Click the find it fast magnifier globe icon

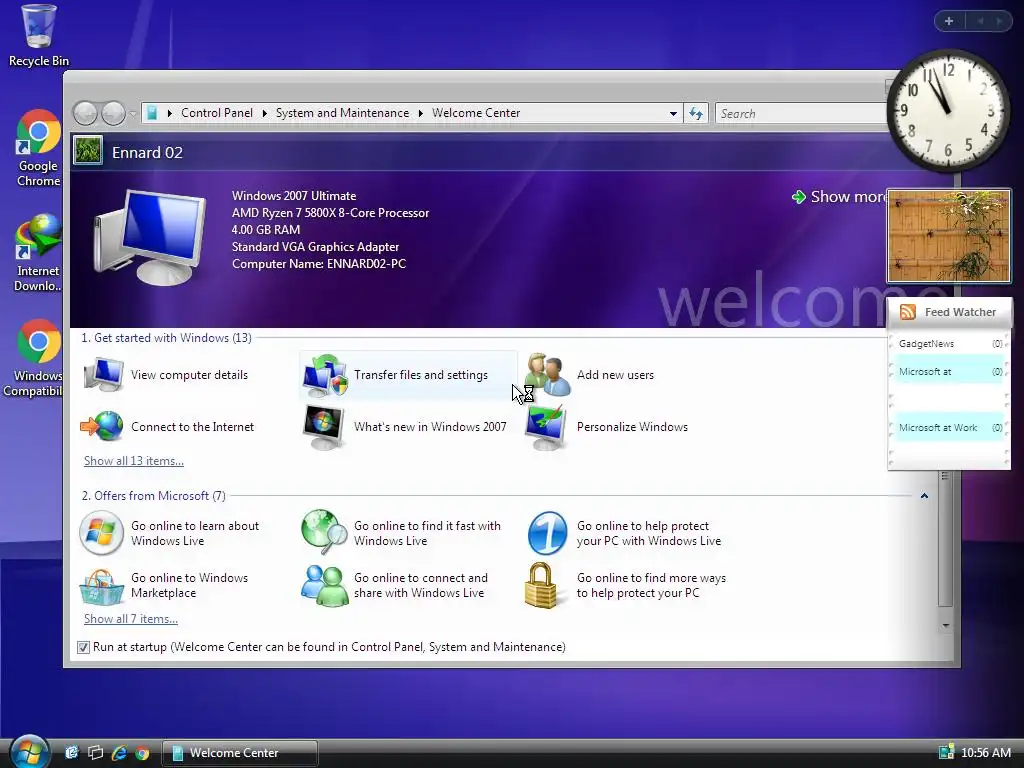pos(324,532)
